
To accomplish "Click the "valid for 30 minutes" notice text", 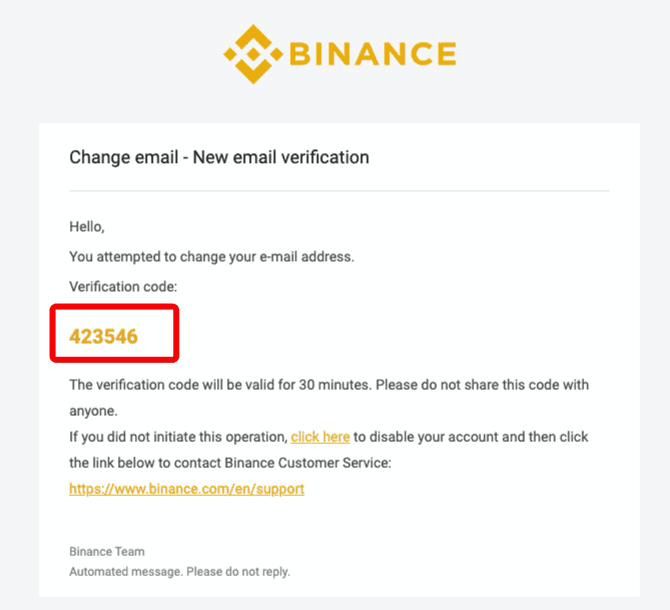I will pos(303,385).
